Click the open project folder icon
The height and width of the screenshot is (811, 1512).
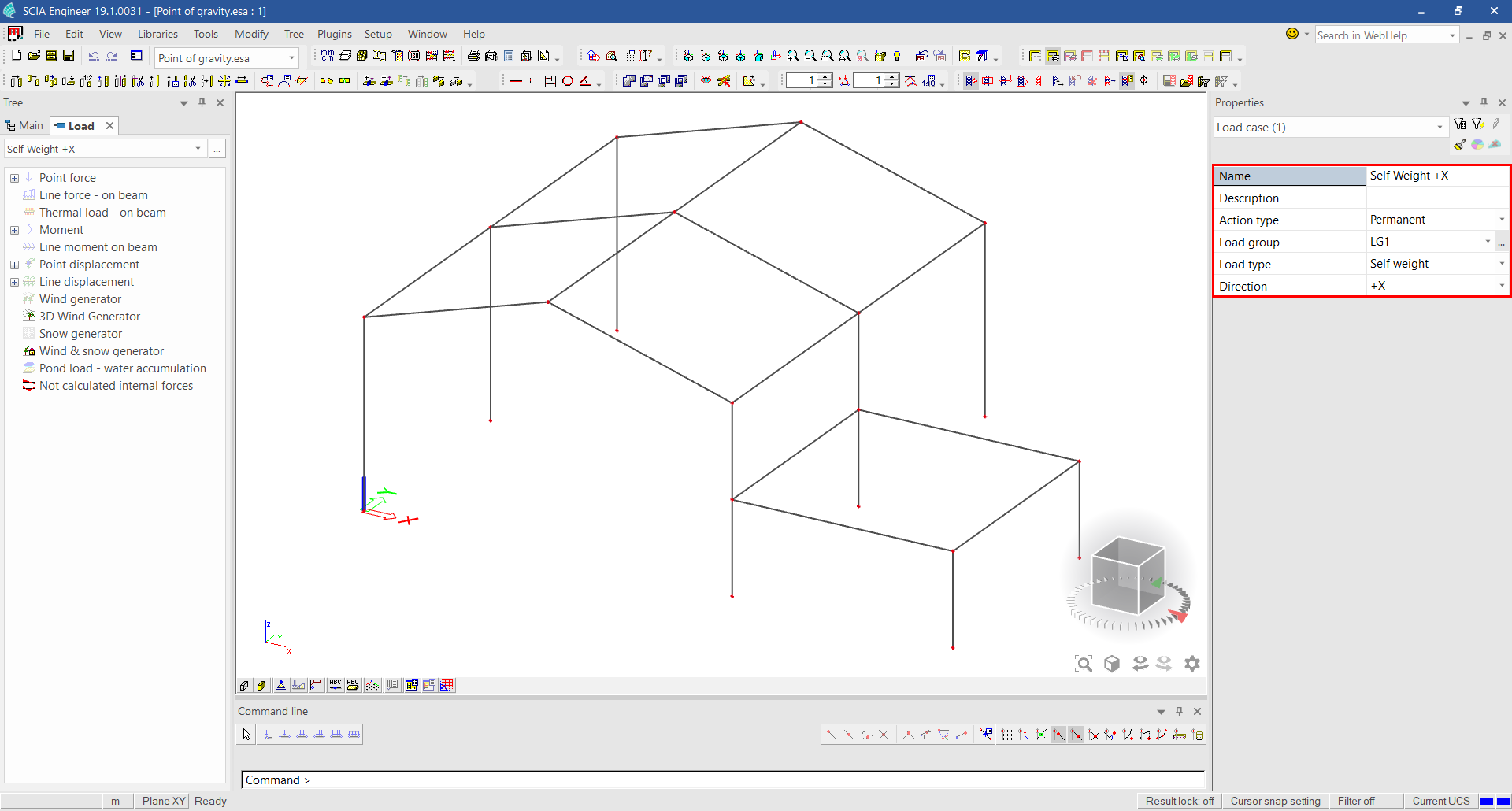[34, 56]
